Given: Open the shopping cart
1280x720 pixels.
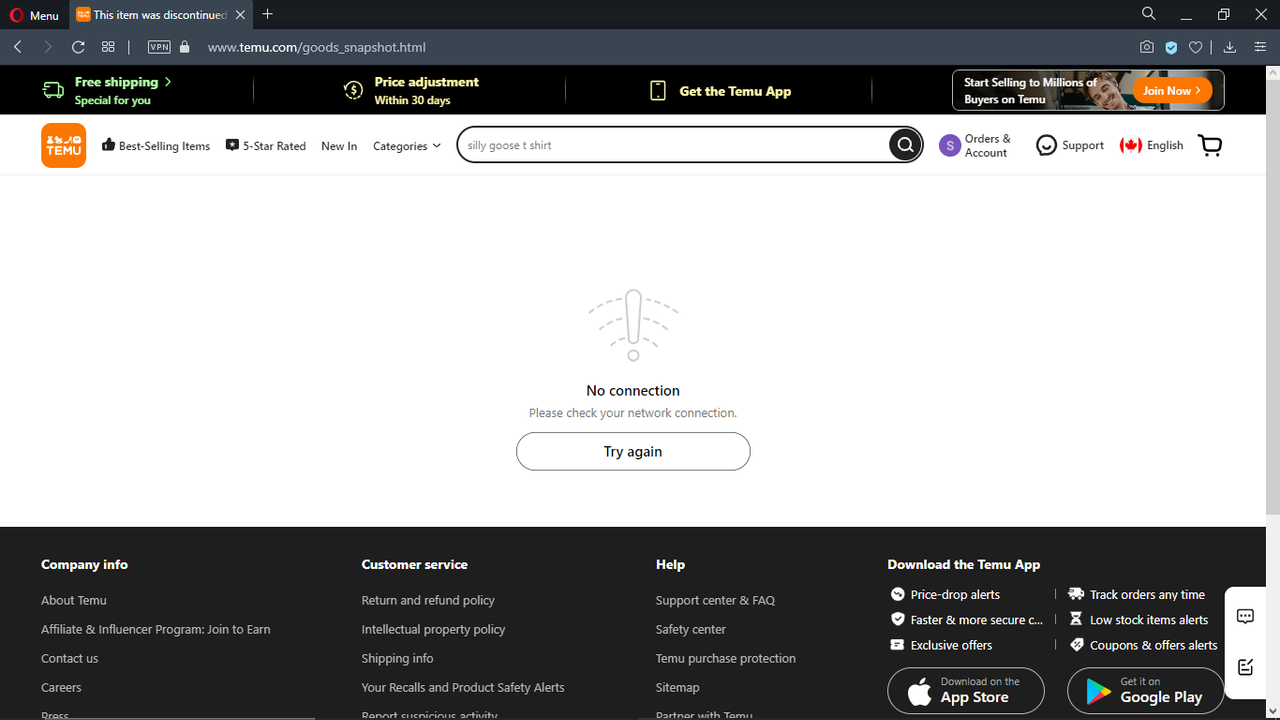Looking at the screenshot, I should pos(1210,146).
